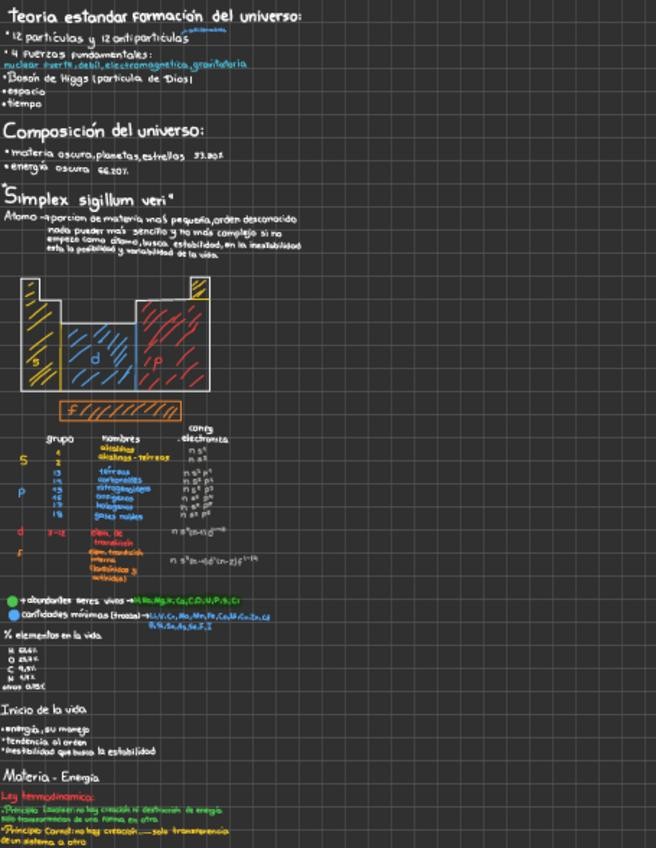656x848 pixels.
Task: Click the bullet "tiempo"
Action: click(x=22, y=104)
